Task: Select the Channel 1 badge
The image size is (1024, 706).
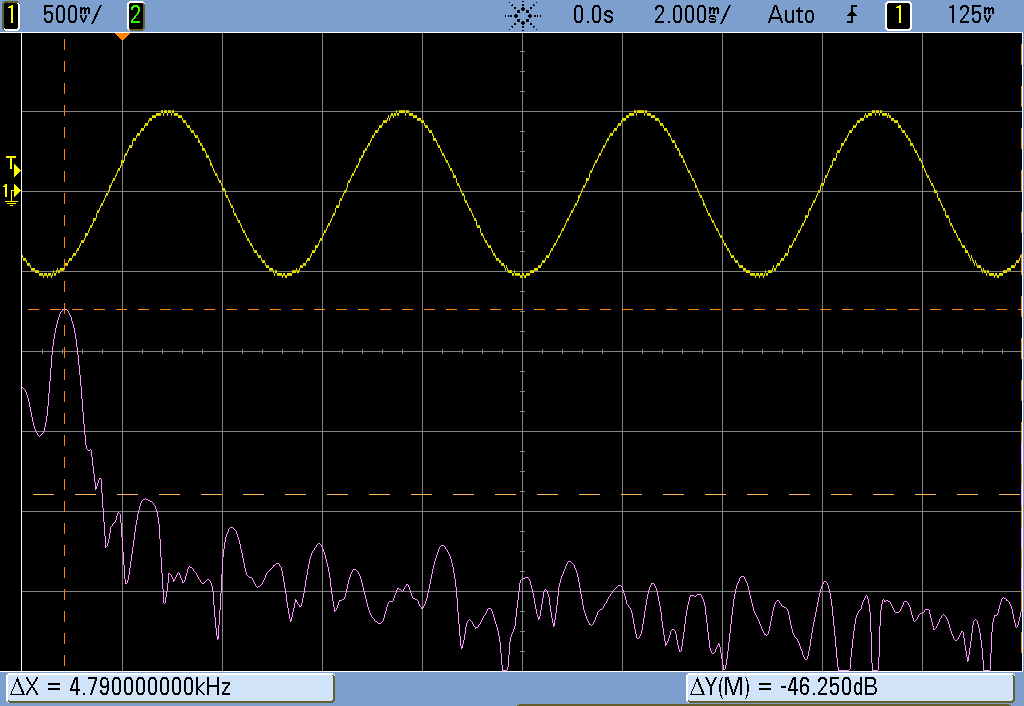Action: pyautogui.click(x=12, y=14)
